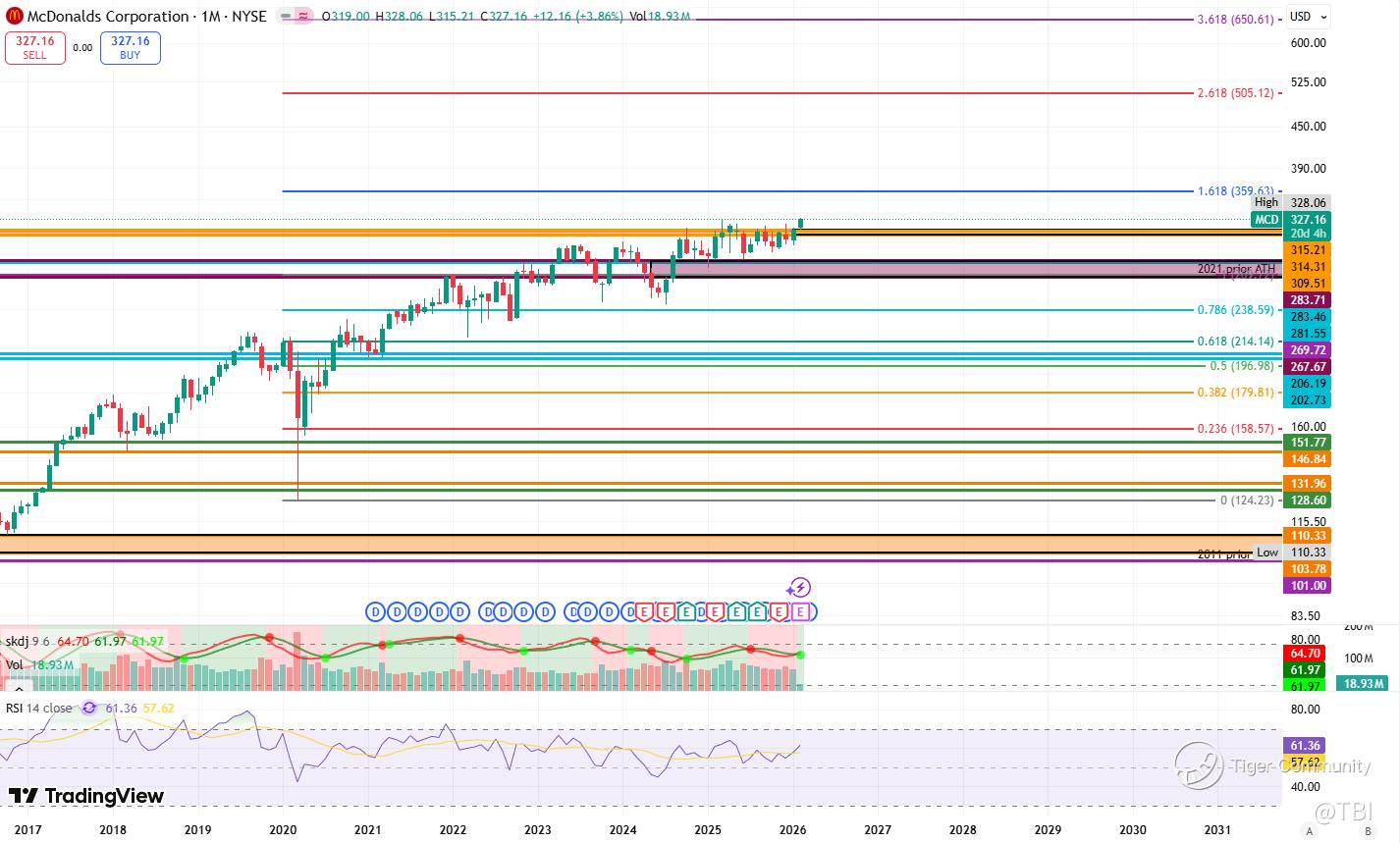Select the 0.236 (158.57) Fibonacci level label
This screenshot has width=1400, height=843.
(x=1235, y=429)
